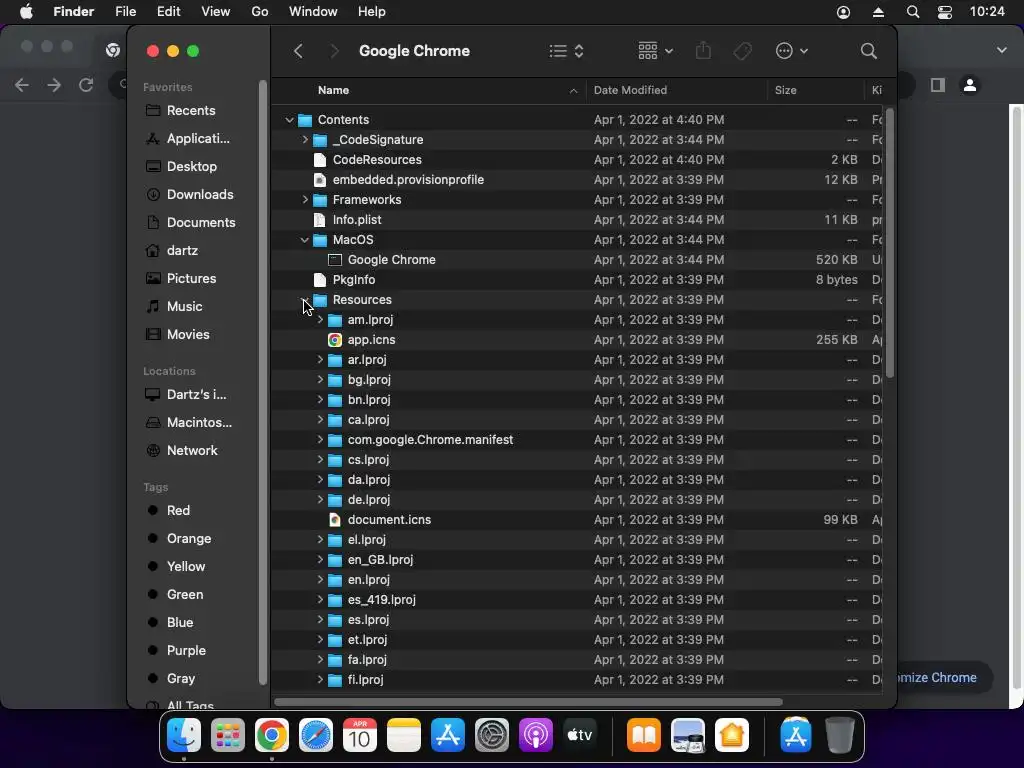Open Documents from the sidebar
This screenshot has height=768, width=1024.
200,223
